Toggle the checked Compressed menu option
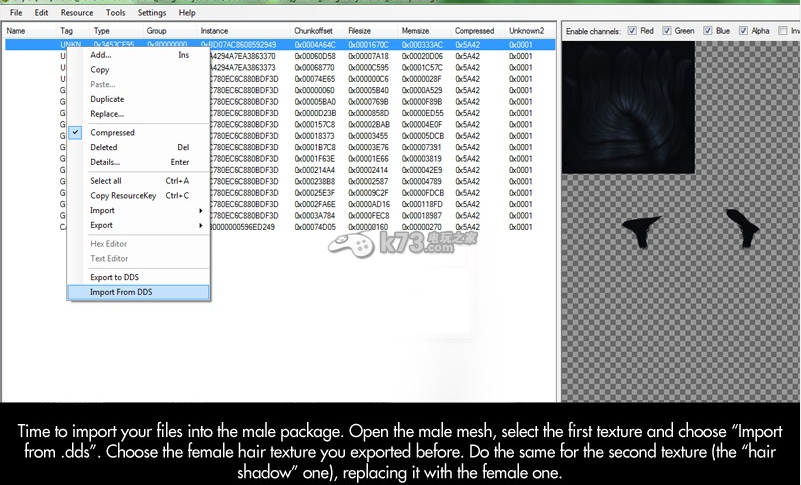This screenshot has width=801, height=485. click(112, 133)
